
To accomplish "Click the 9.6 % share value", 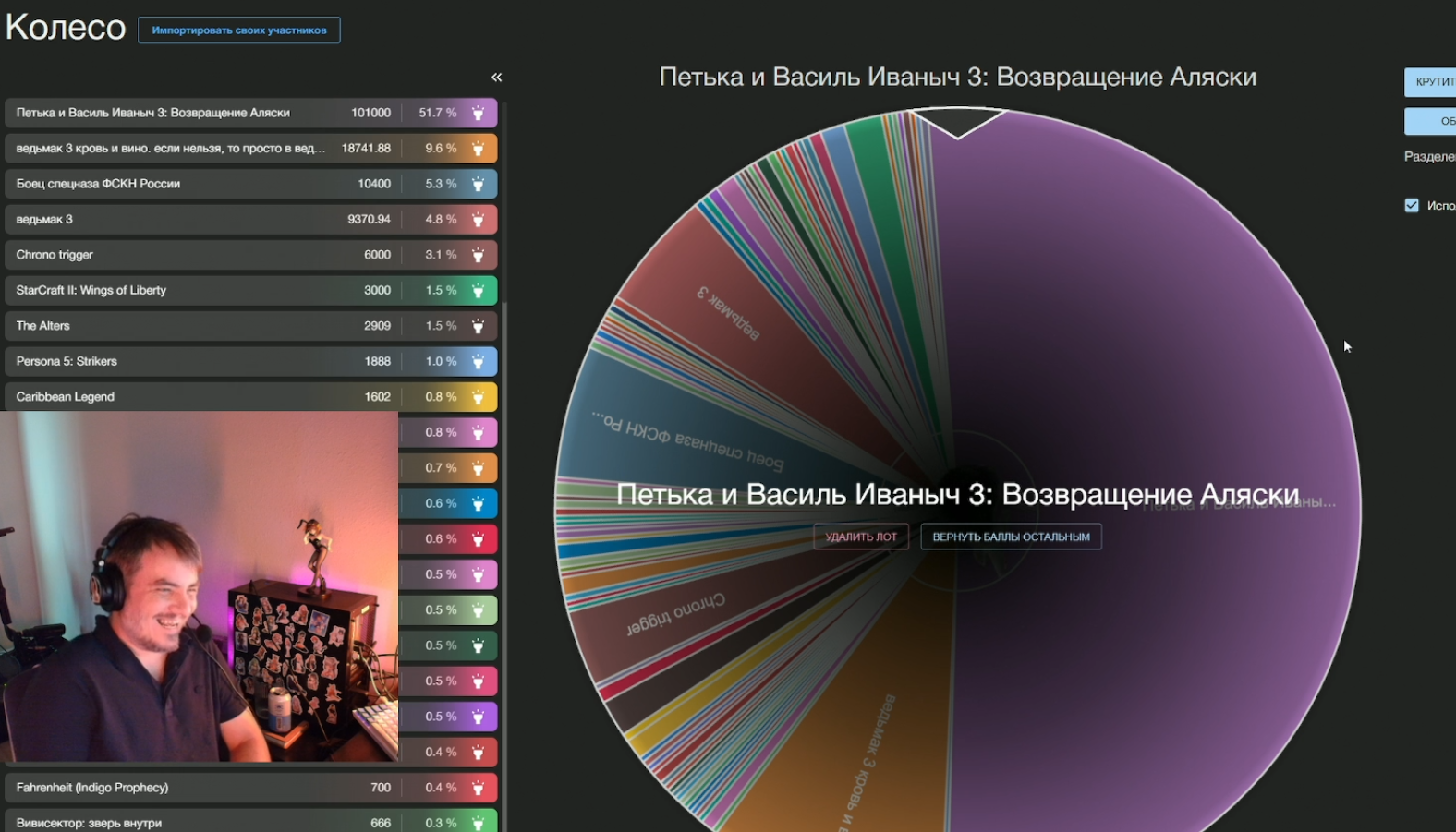I will click(441, 148).
